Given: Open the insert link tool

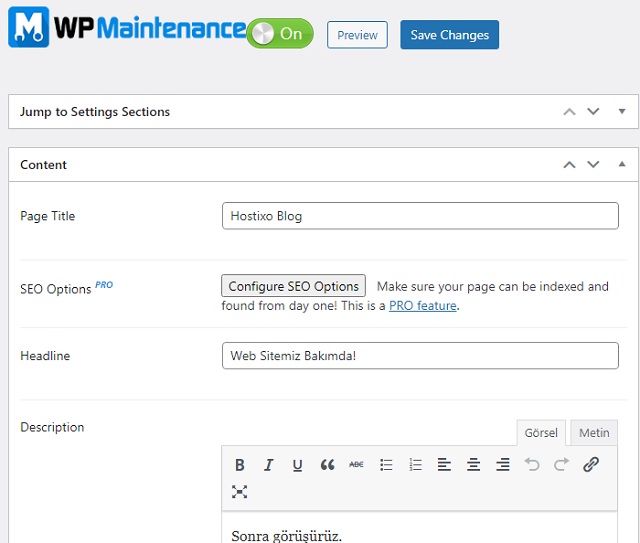Looking at the screenshot, I should point(591,465).
